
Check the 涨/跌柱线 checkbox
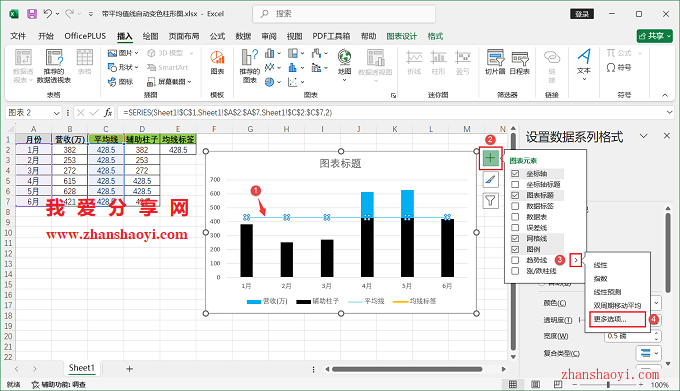(515, 271)
